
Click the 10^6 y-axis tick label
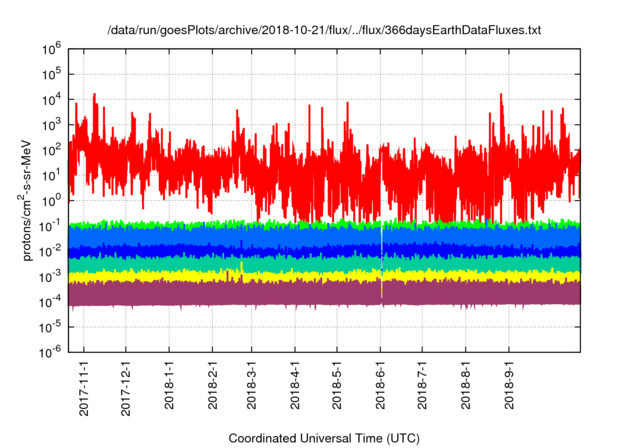51,49
